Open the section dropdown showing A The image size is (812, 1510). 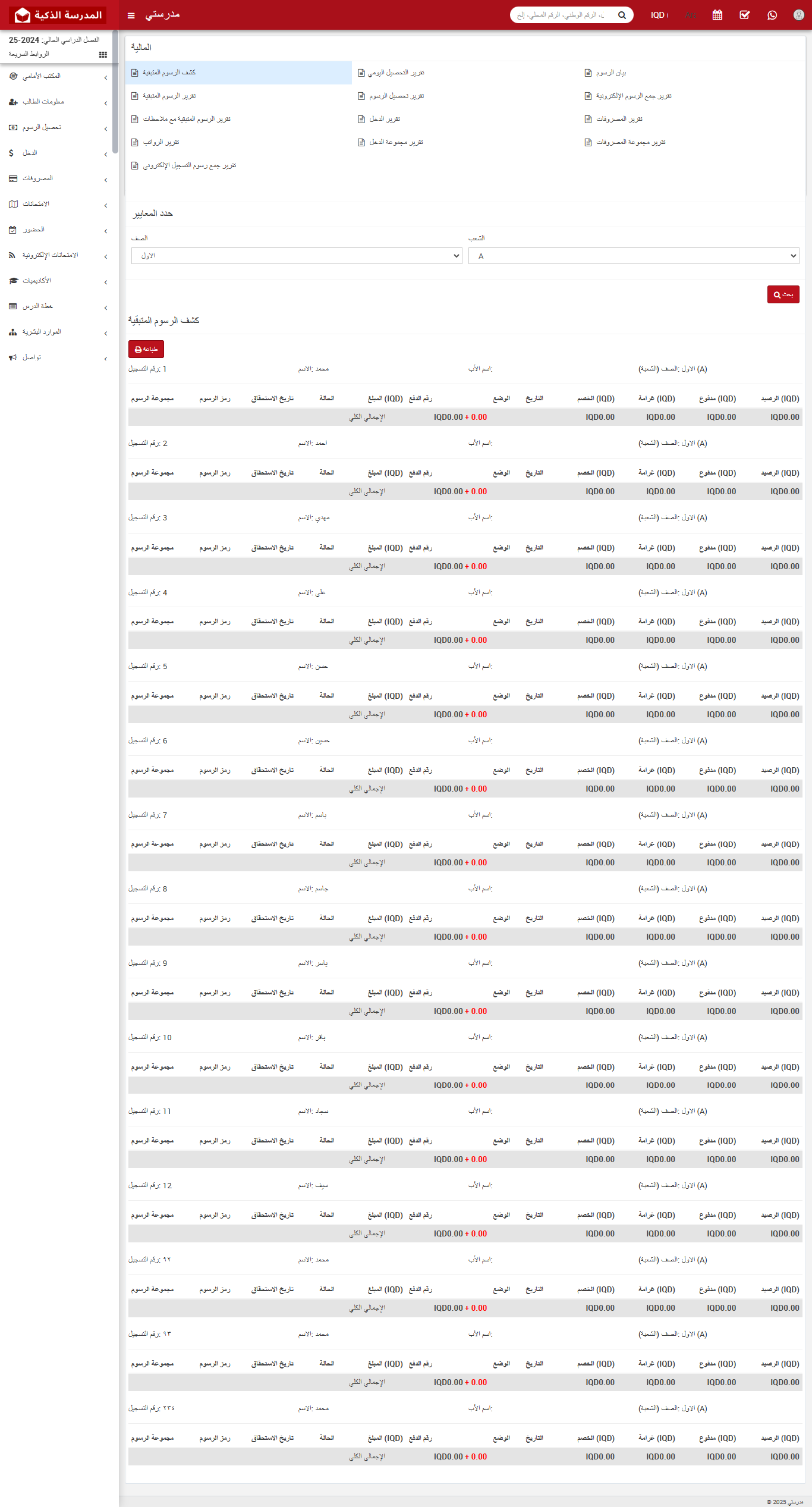pyautogui.click(x=633, y=256)
